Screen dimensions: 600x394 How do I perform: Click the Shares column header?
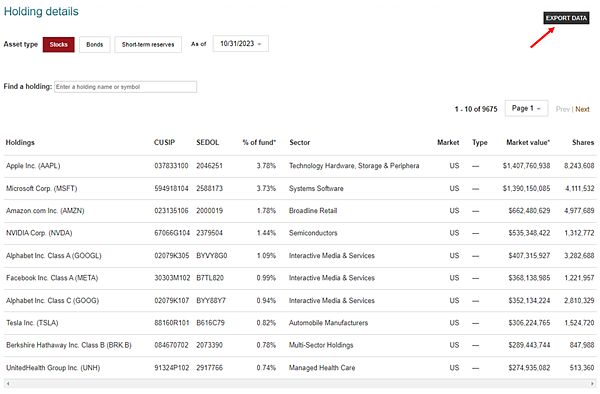coord(583,142)
